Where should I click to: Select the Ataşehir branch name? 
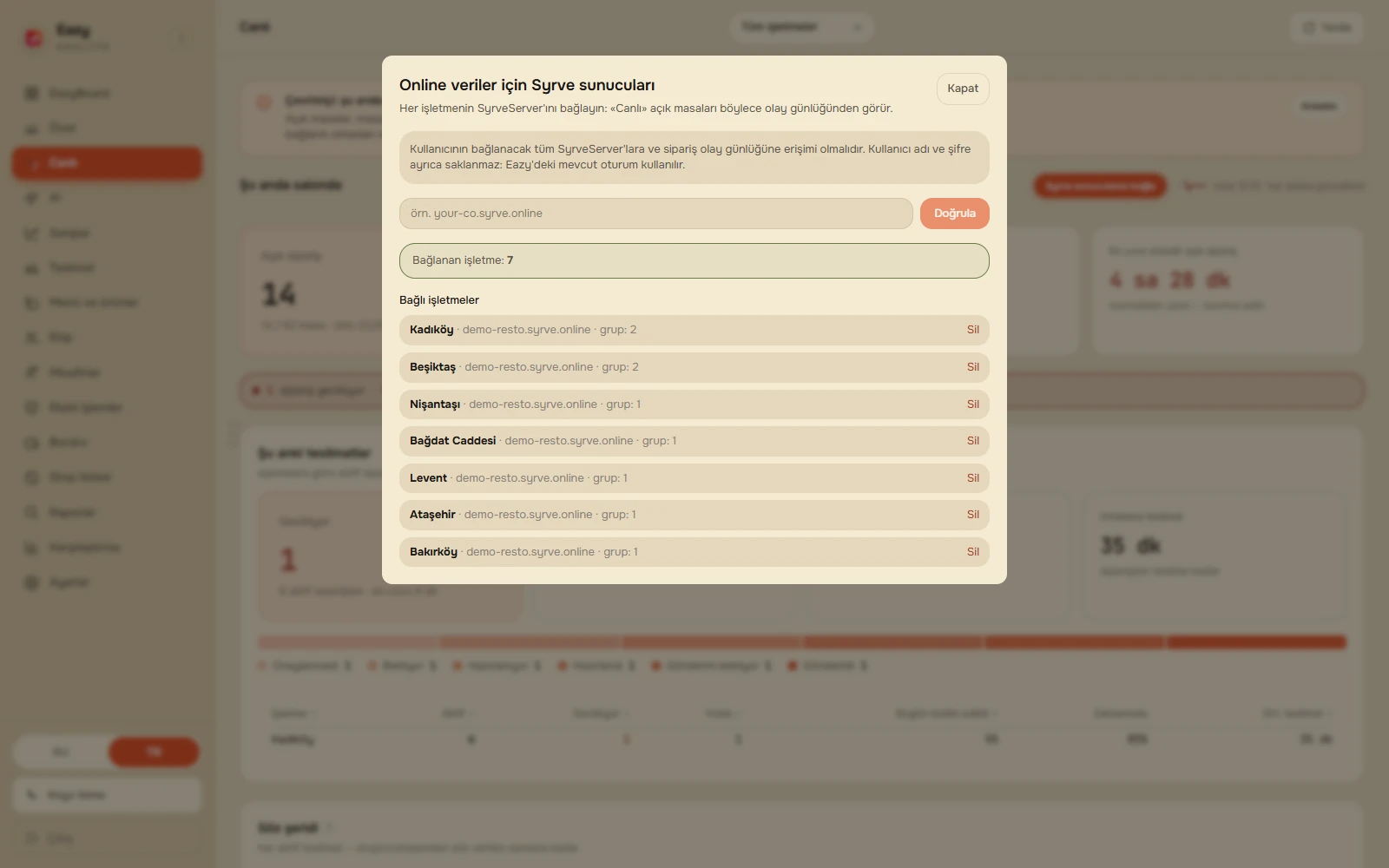(432, 515)
